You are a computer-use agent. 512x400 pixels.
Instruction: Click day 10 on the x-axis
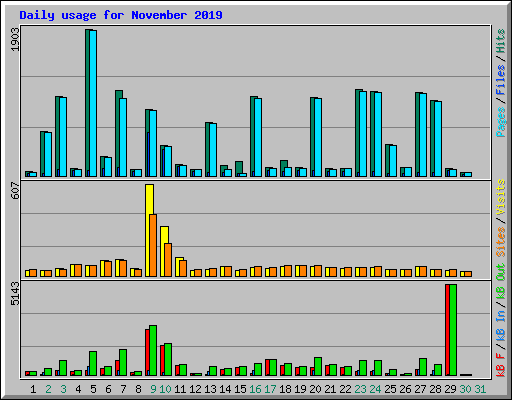pos(165,389)
